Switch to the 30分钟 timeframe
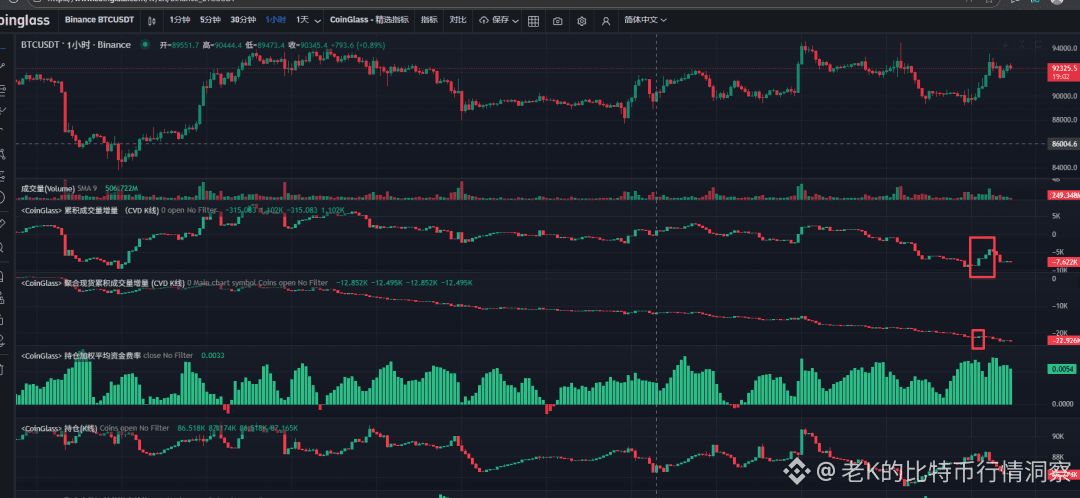Viewport: 1080px width, 498px height. click(x=242, y=20)
